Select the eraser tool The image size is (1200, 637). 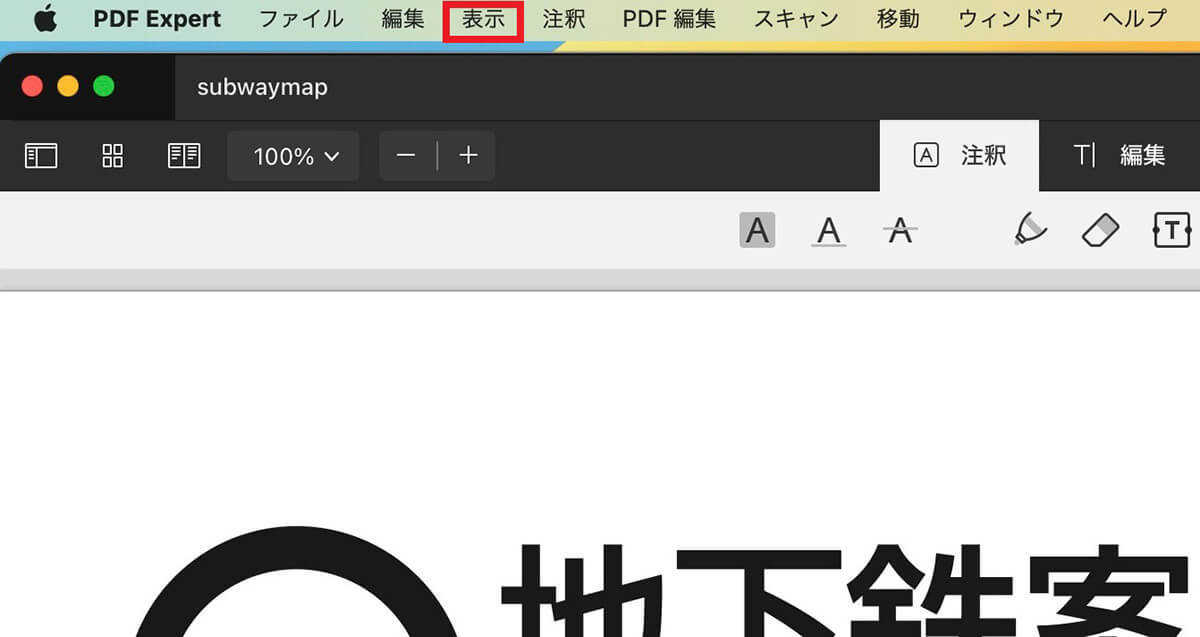(1100, 231)
